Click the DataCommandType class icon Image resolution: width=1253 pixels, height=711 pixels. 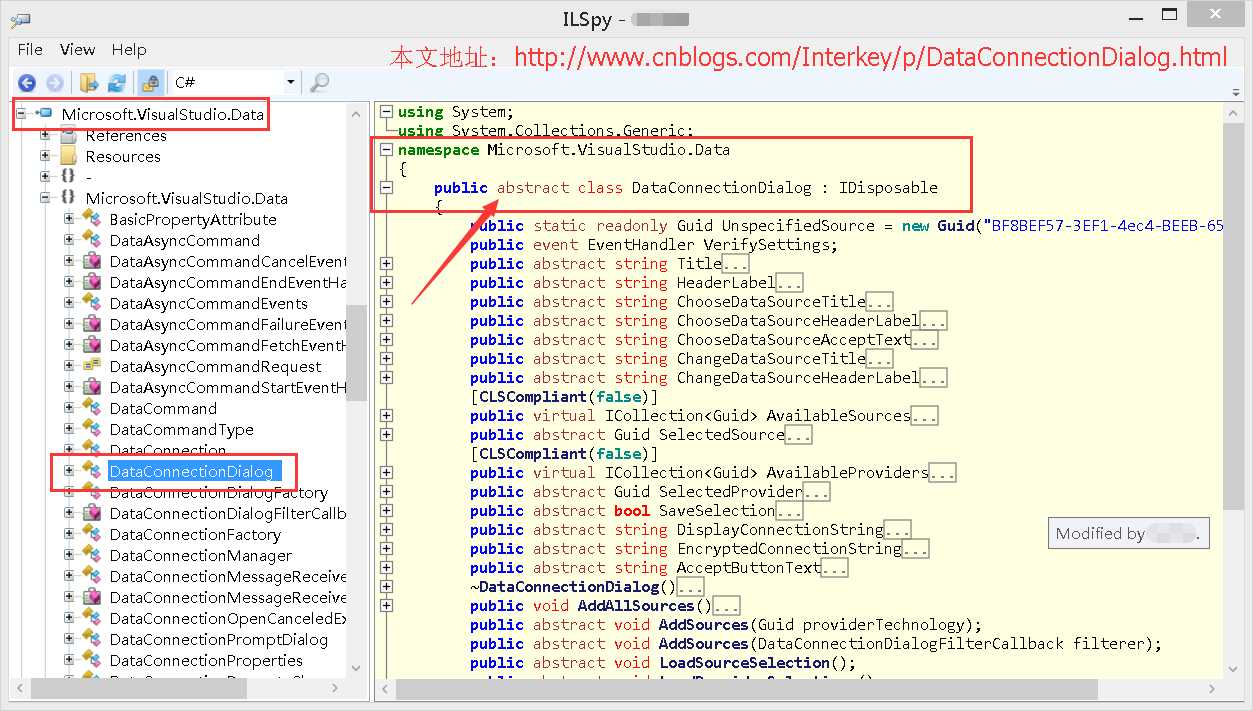[x=92, y=429]
